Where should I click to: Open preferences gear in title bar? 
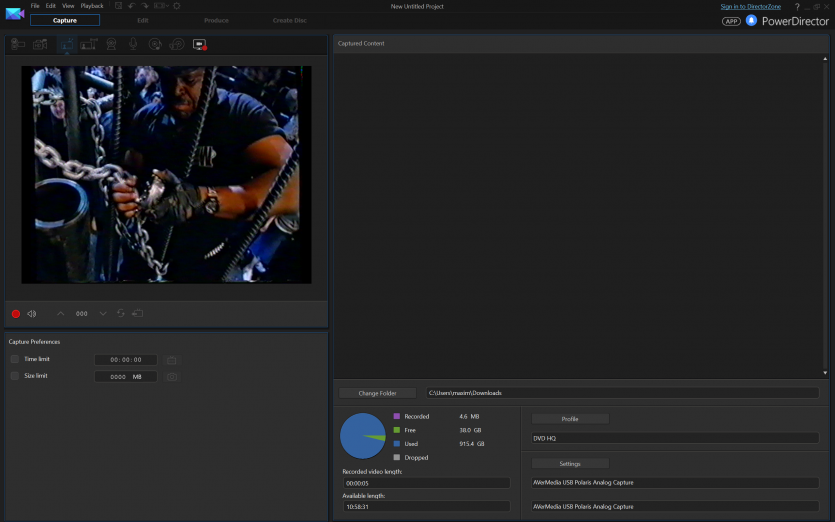(177, 6)
